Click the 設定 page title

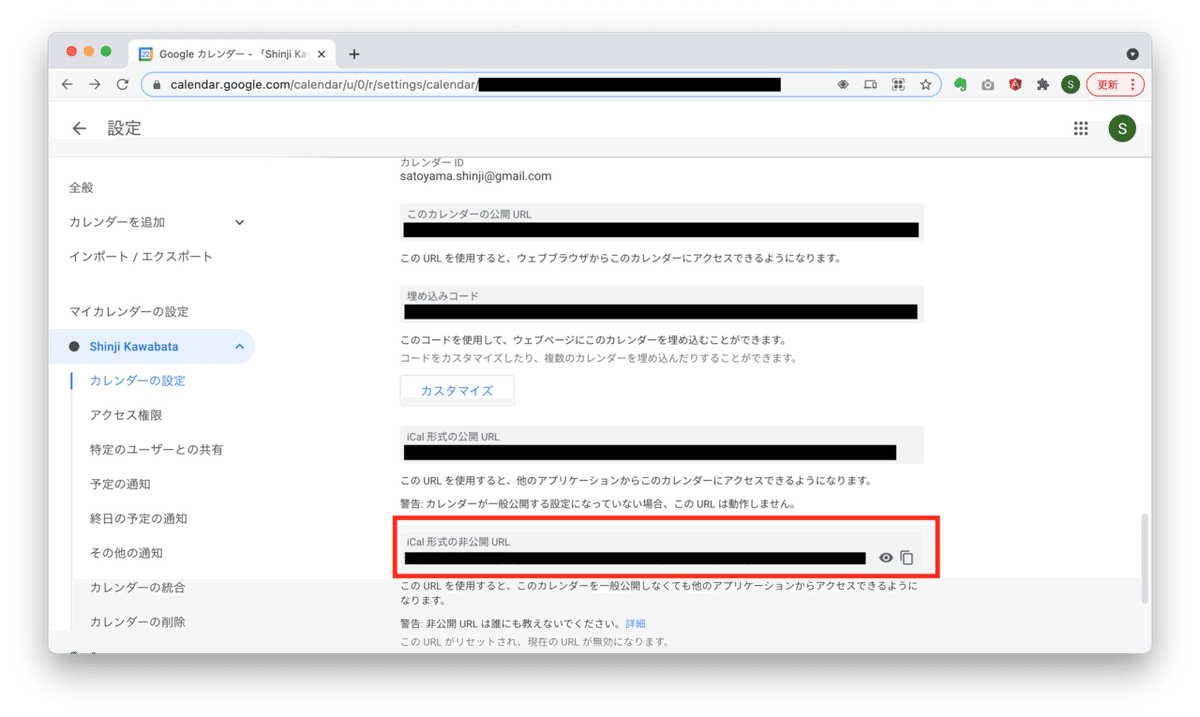124,128
